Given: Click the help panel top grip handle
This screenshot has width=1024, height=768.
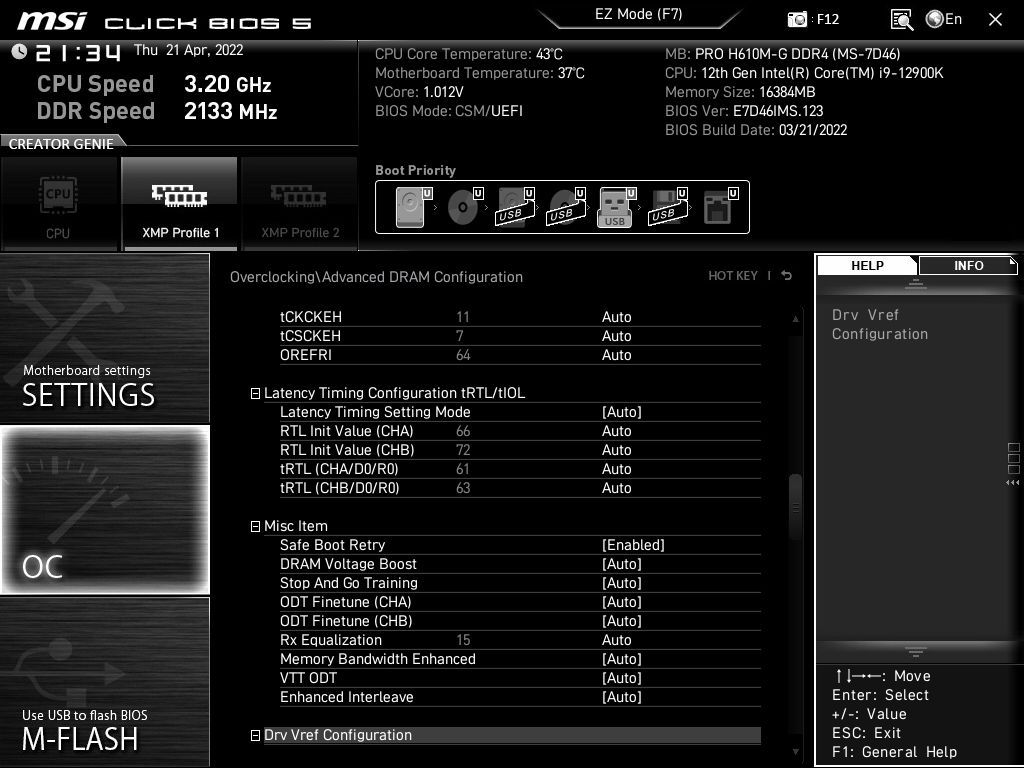Looking at the screenshot, I should pos(916,284).
